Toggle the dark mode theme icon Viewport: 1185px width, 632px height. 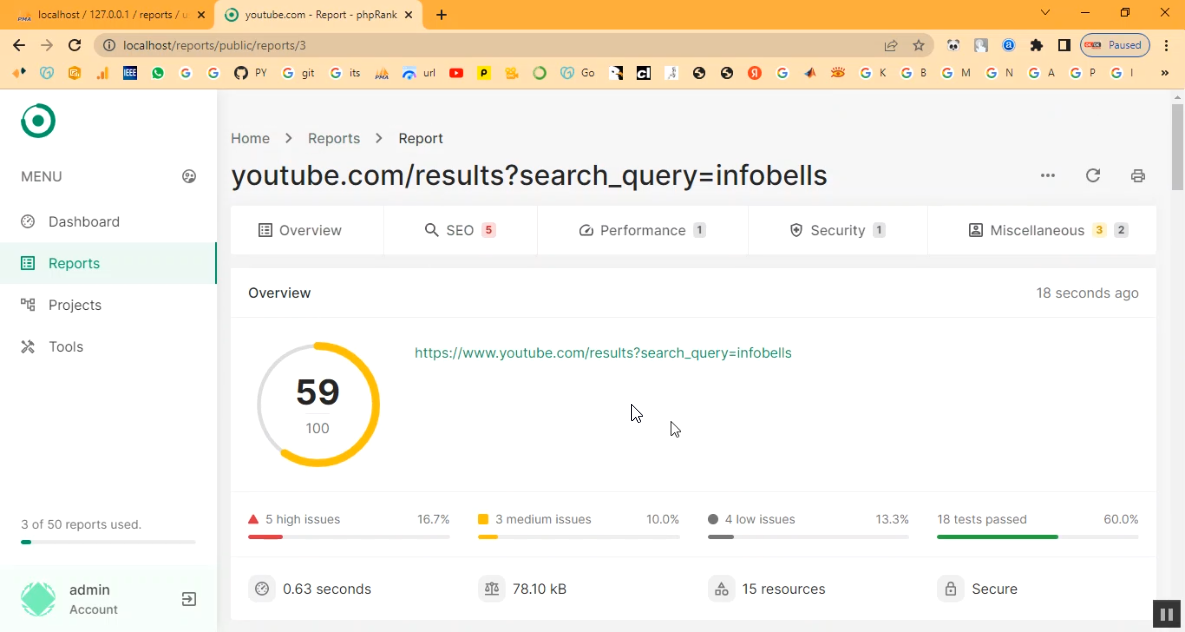[x=189, y=177]
